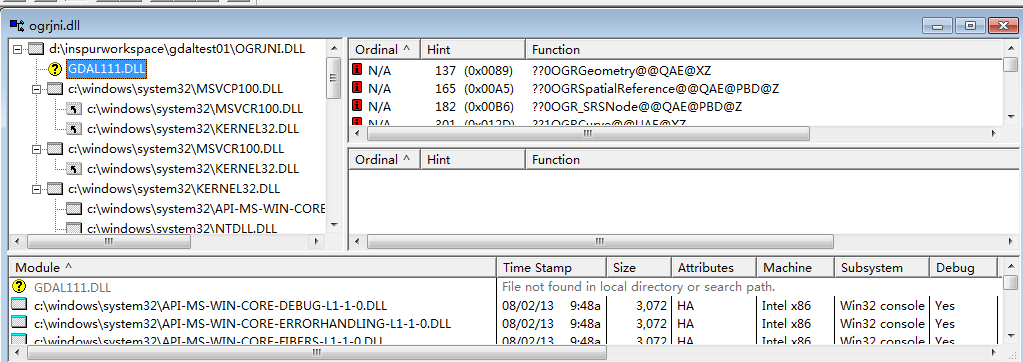Image resolution: width=1023 pixels, height=362 pixels.
Task: Click the hint value 137 (0x0089)
Action: click(x=474, y=70)
